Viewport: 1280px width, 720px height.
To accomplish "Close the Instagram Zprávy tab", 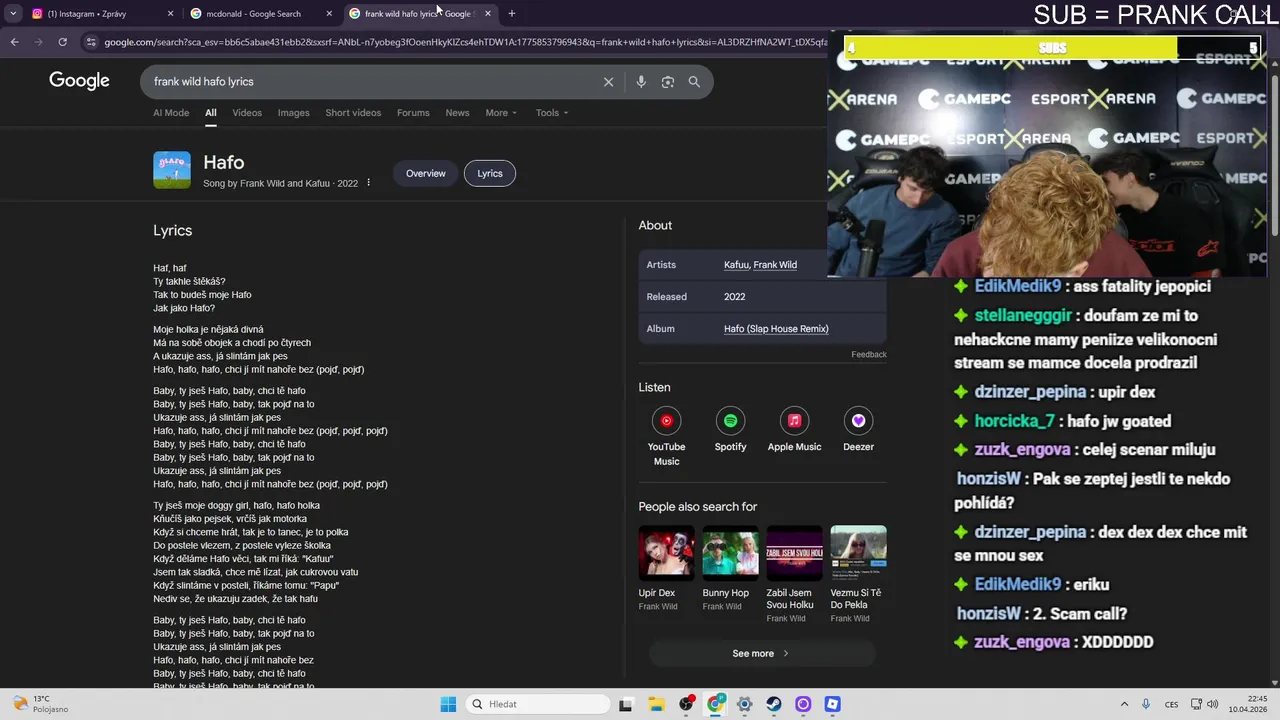I will (170, 14).
